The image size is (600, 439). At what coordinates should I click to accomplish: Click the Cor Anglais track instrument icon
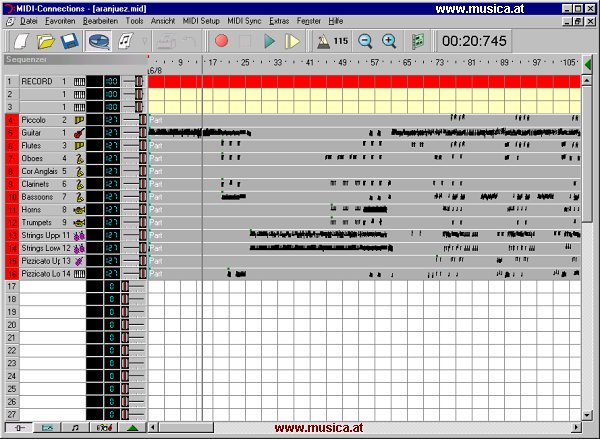tap(79, 171)
